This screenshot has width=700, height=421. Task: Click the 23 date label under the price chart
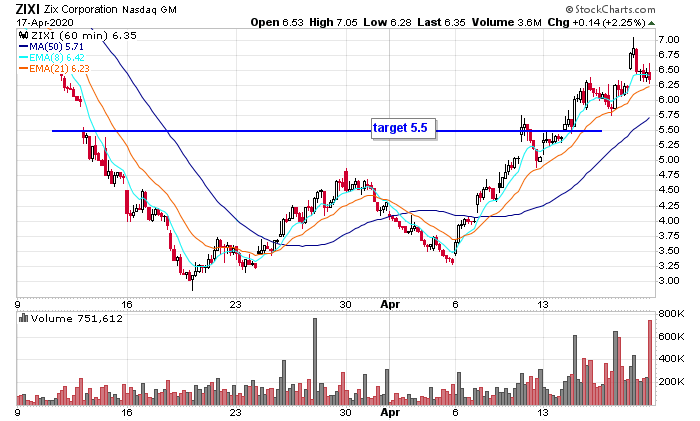pos(235,304)
